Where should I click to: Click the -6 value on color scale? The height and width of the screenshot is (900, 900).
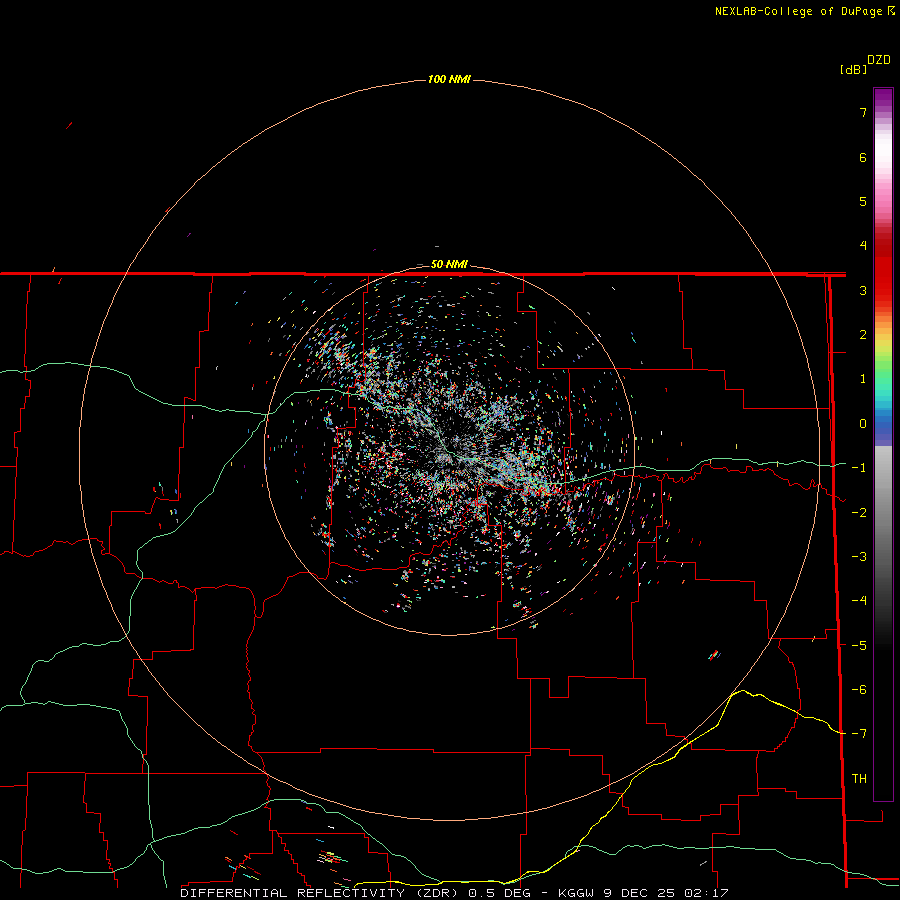point(859,690)
